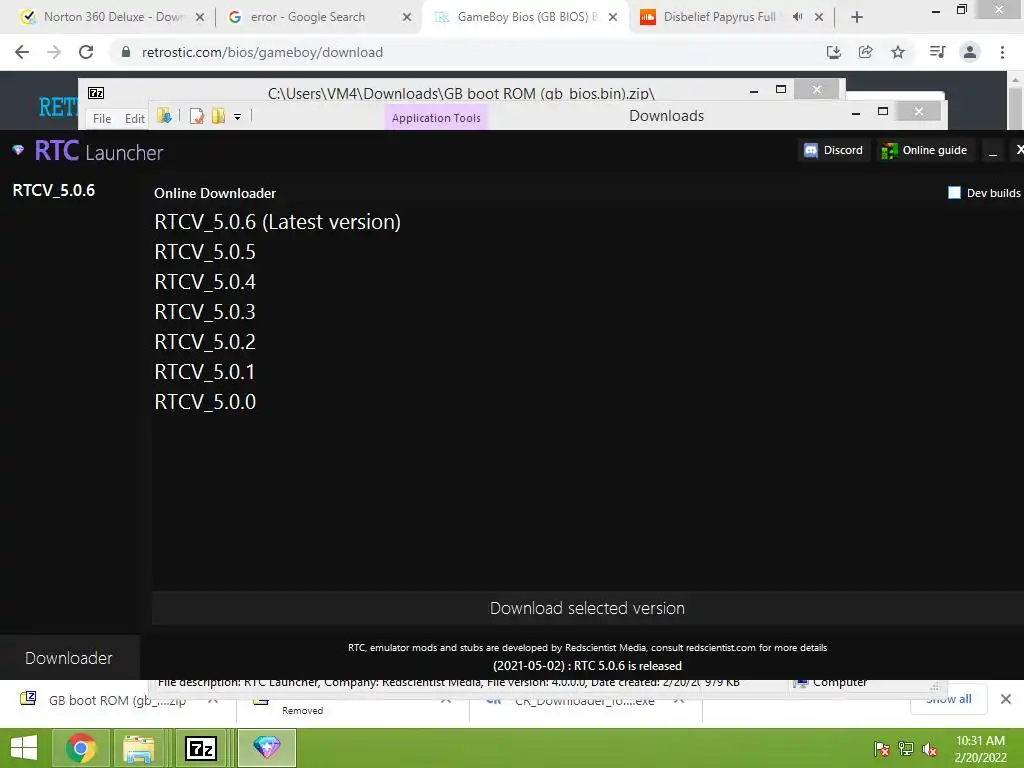Mute audio icon on Disbelief Papyrus tab
Screen dimensions: 1024x768
[797, 17]
